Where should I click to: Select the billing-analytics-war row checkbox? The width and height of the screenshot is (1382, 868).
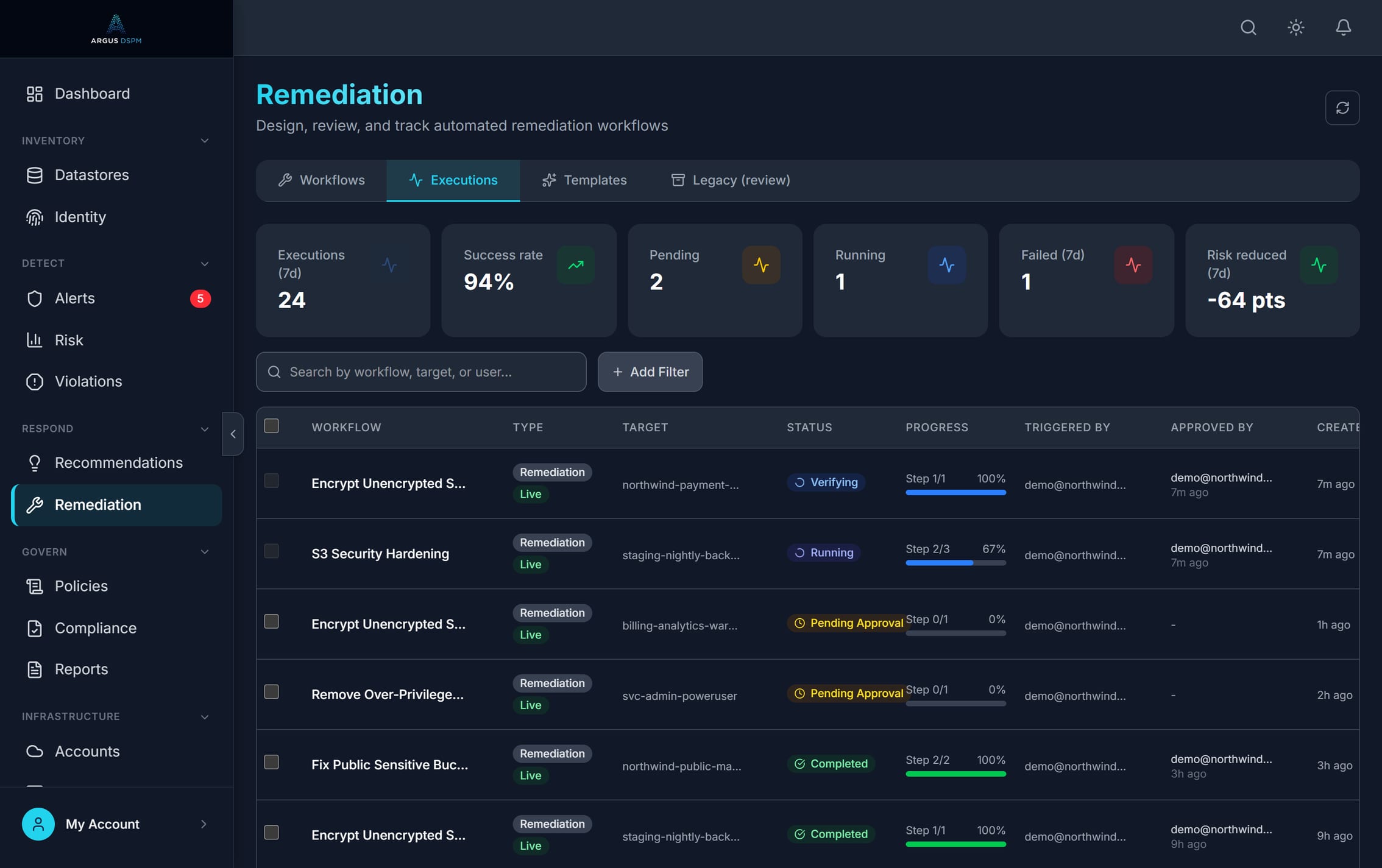[x=271, y=621]
